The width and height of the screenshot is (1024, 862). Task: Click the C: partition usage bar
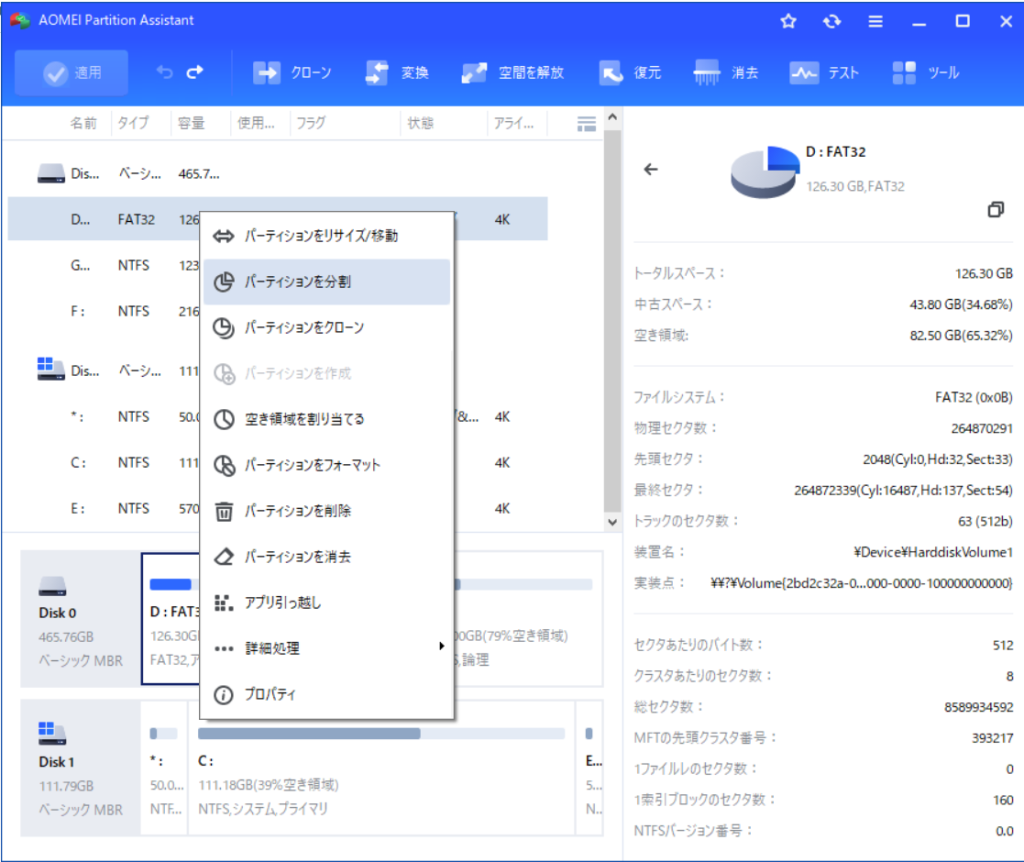point(380,733)
